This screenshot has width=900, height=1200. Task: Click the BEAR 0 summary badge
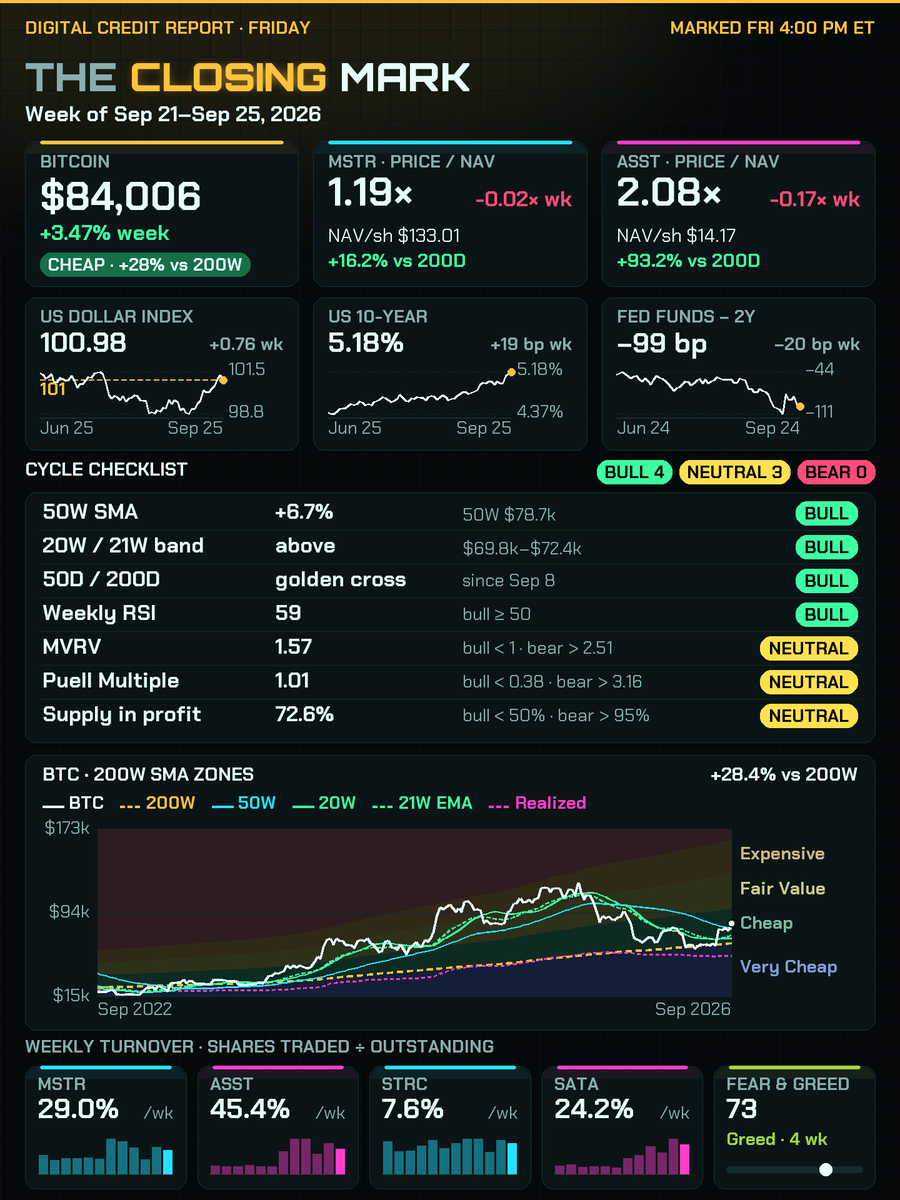click(836, 472)
